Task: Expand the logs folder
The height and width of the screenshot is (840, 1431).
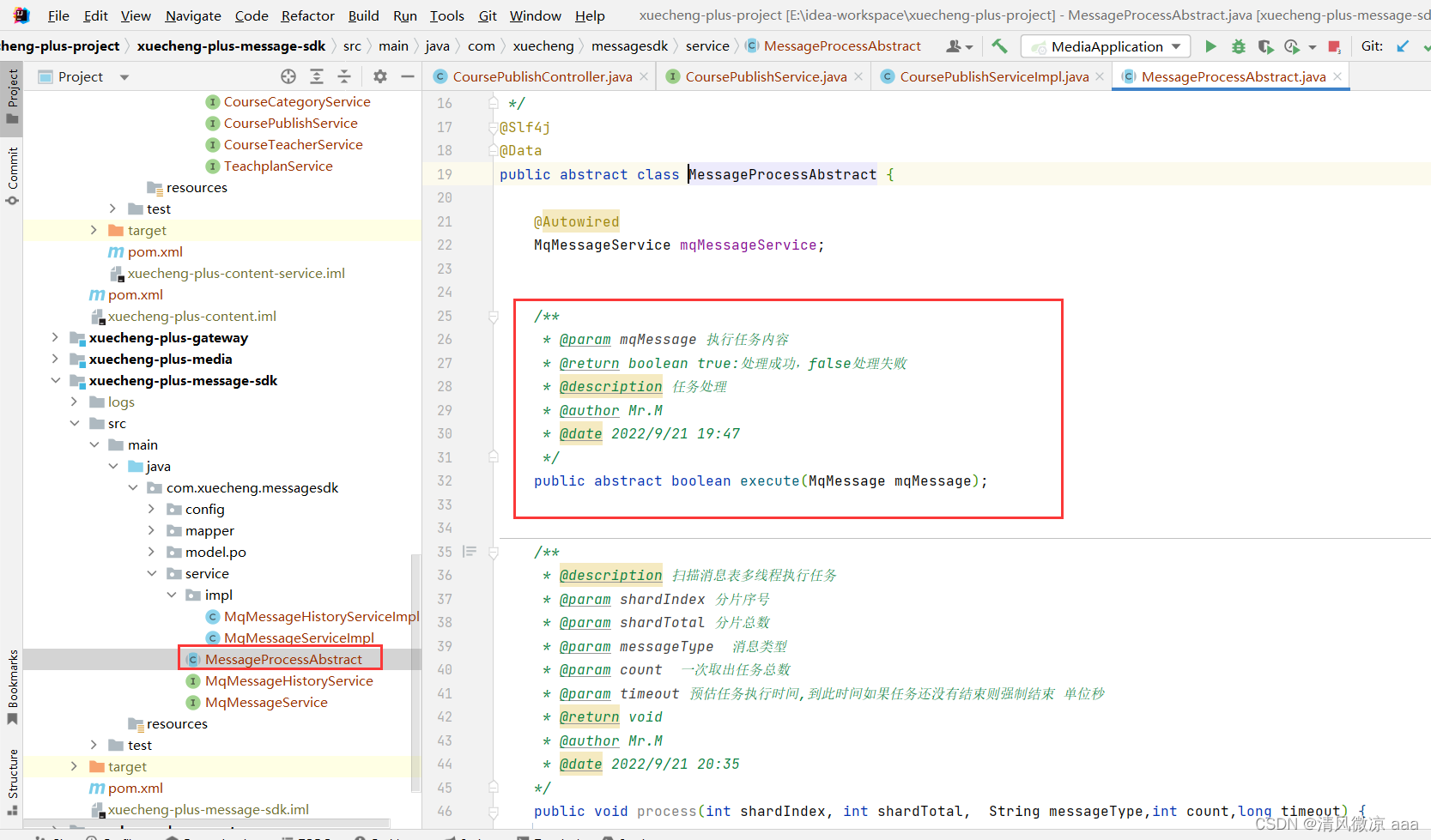Action: 74,402
